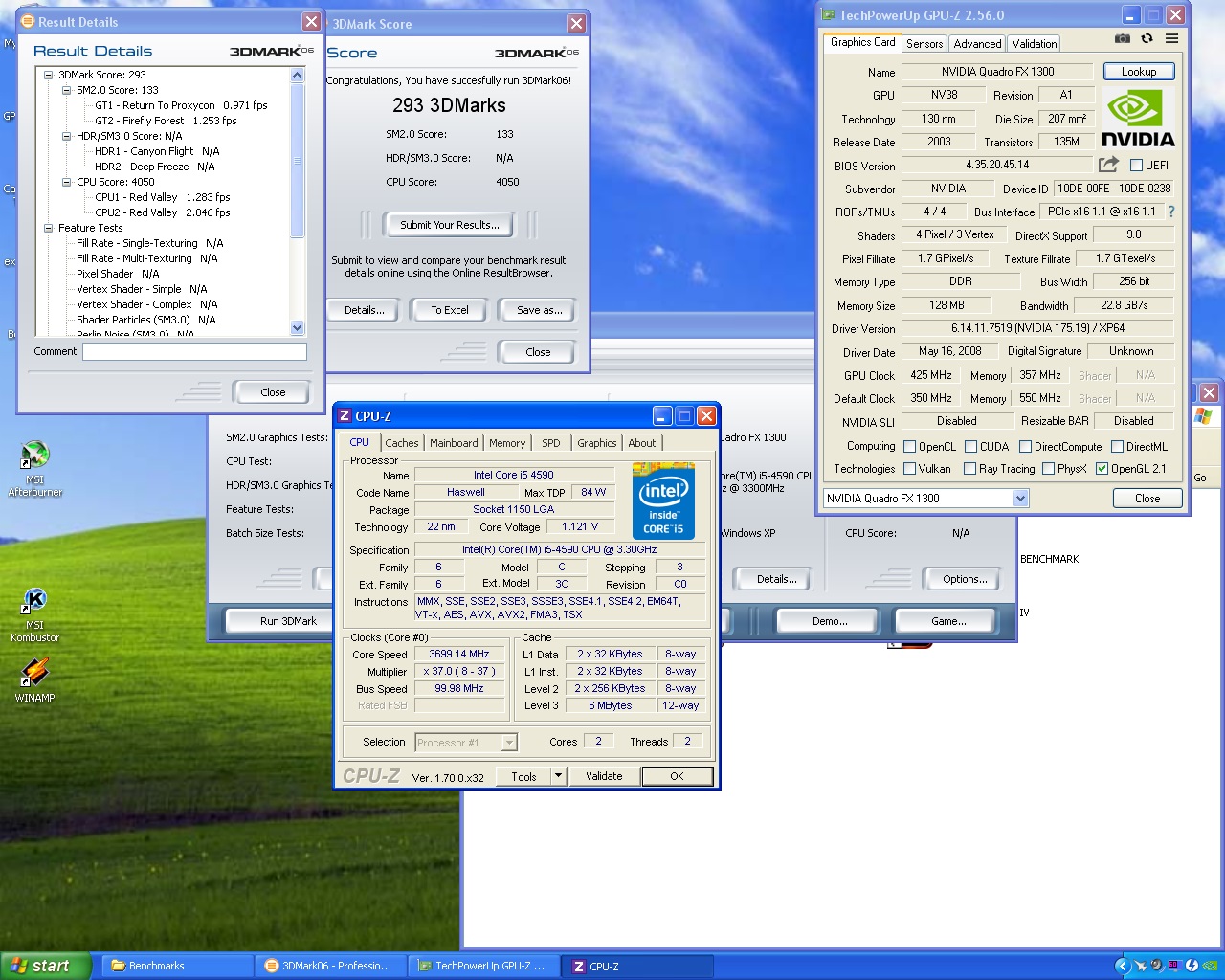Toggle the DirectCompute checkbox
1225x980 pixels.
tap(1025, 446)
